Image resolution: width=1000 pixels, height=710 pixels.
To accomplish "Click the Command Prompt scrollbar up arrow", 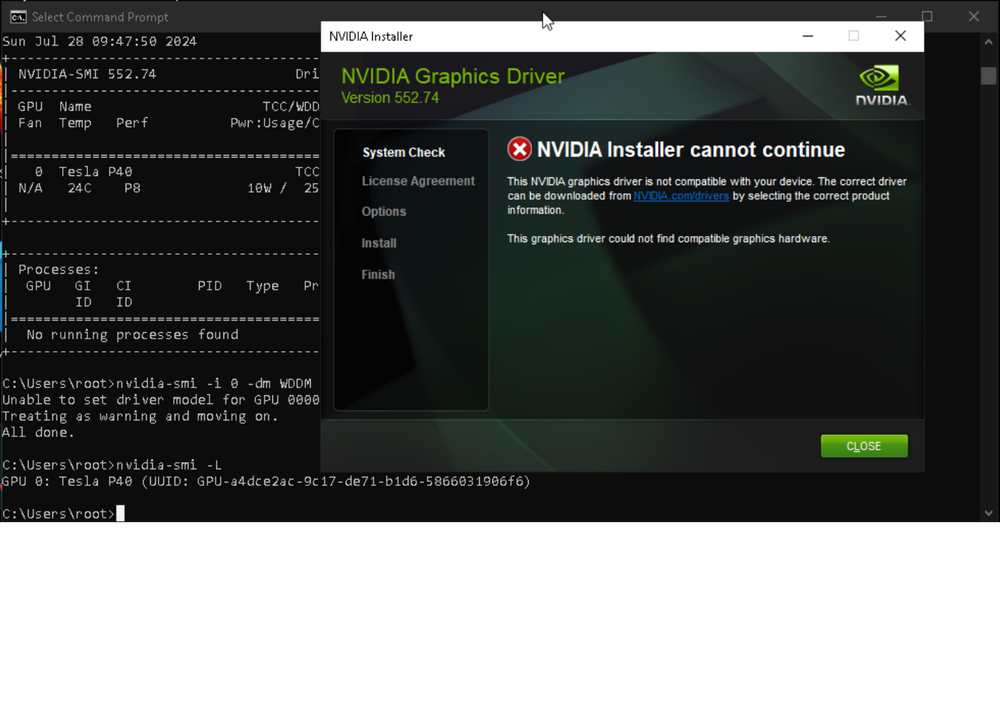I will (x=989, y=42).
